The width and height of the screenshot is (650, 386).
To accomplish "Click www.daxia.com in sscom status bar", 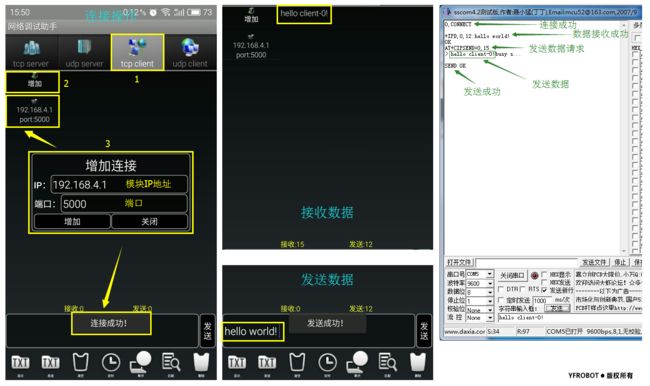I will 464,332.
